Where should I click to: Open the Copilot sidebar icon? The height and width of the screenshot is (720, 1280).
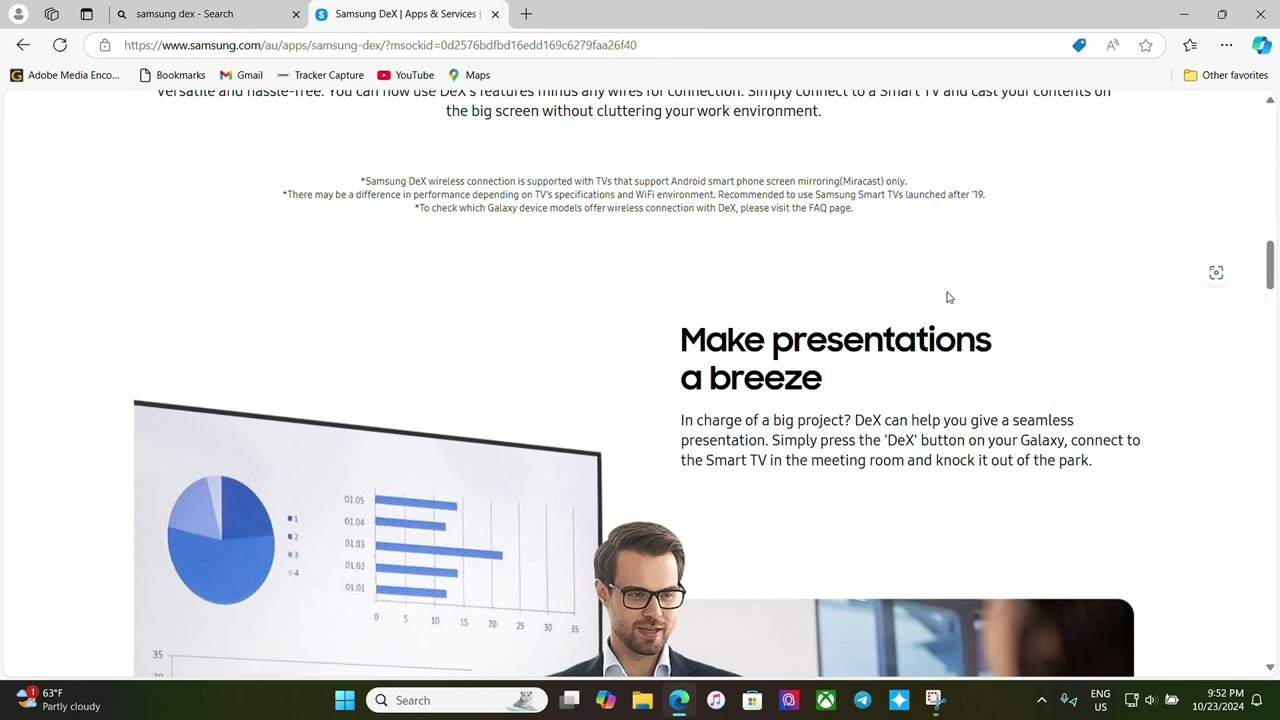pyautogui.click(x=1261, y=45)
